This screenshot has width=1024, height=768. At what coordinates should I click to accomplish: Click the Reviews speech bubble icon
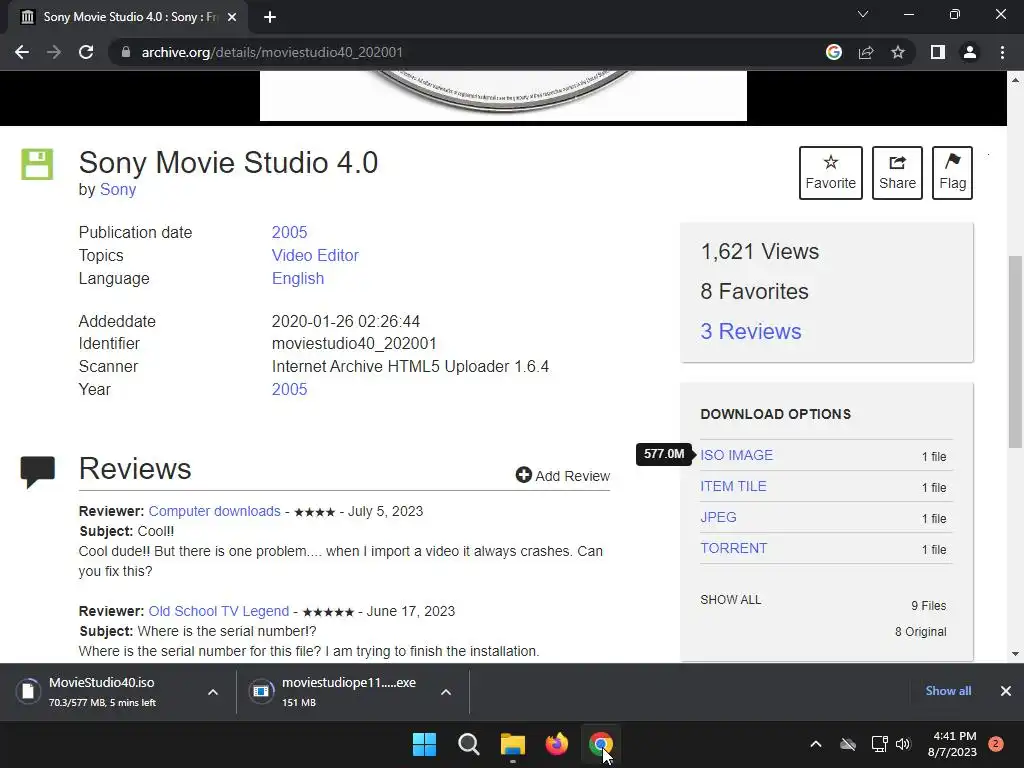[38, 472]
